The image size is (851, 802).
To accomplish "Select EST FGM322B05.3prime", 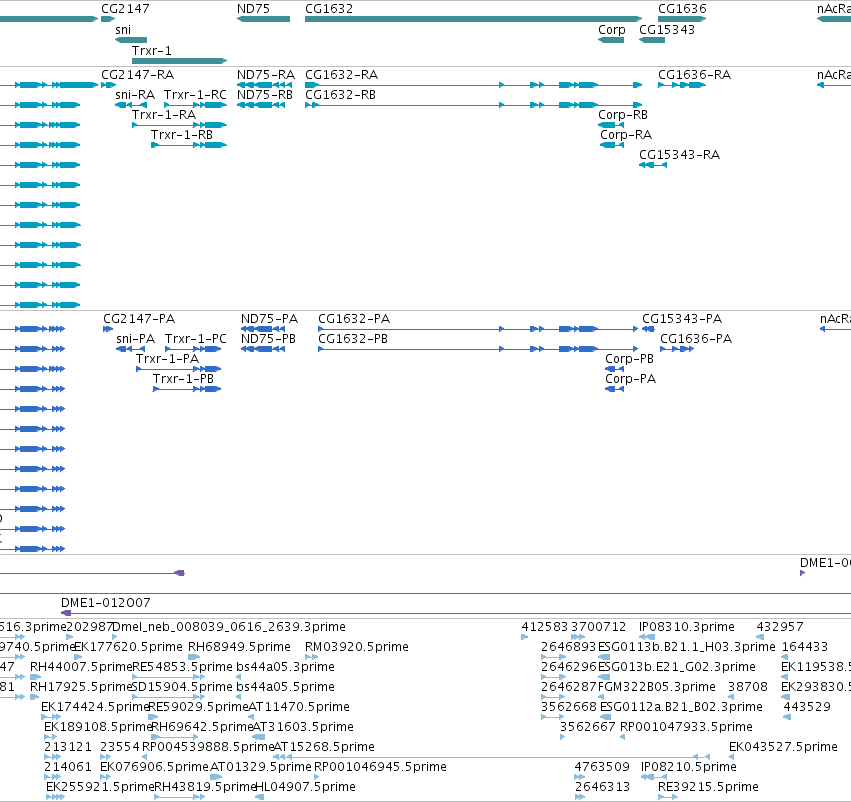I will [657, 687].
